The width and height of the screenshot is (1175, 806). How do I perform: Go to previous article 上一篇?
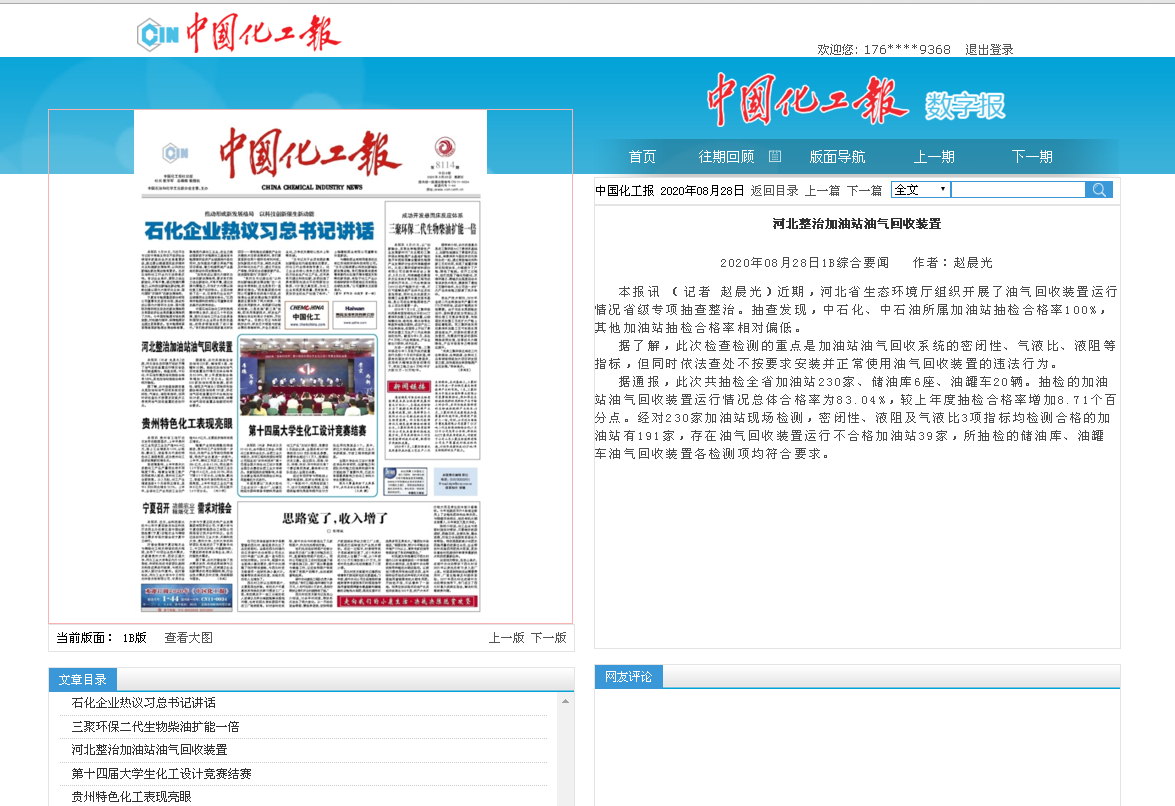click(822, 191)
